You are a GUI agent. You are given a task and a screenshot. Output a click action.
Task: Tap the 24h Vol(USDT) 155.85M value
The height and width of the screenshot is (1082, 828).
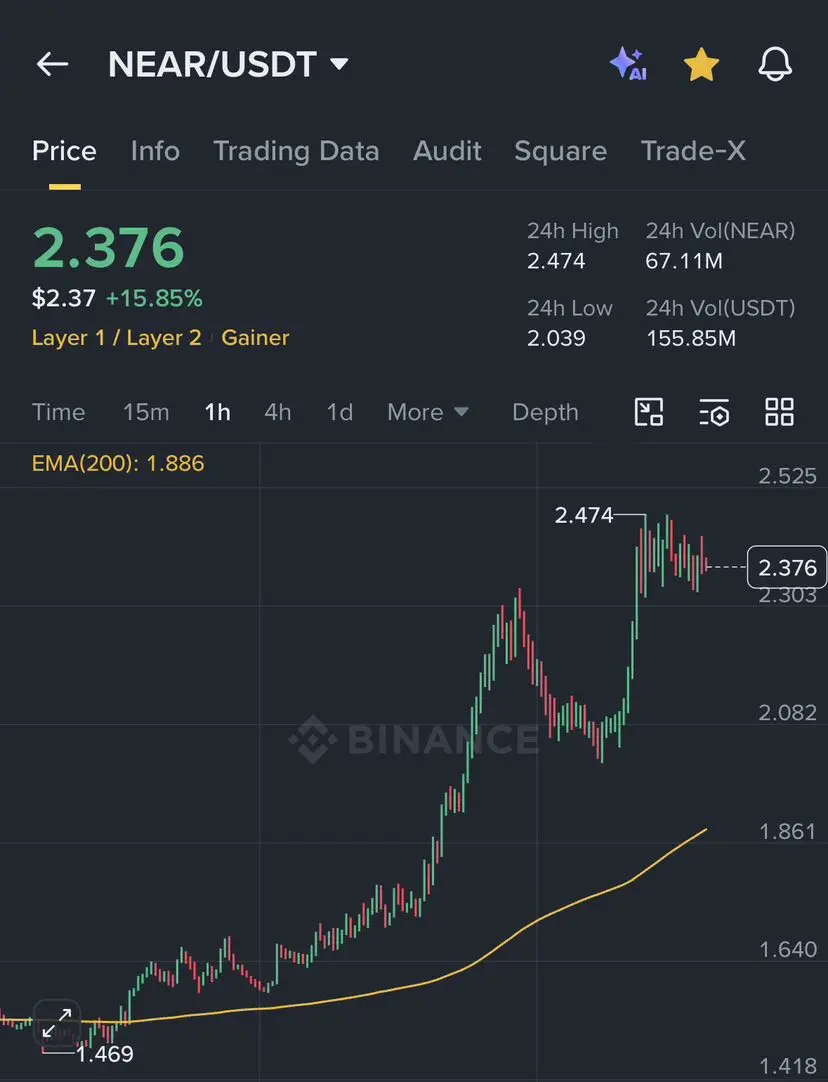pos(691,338)
